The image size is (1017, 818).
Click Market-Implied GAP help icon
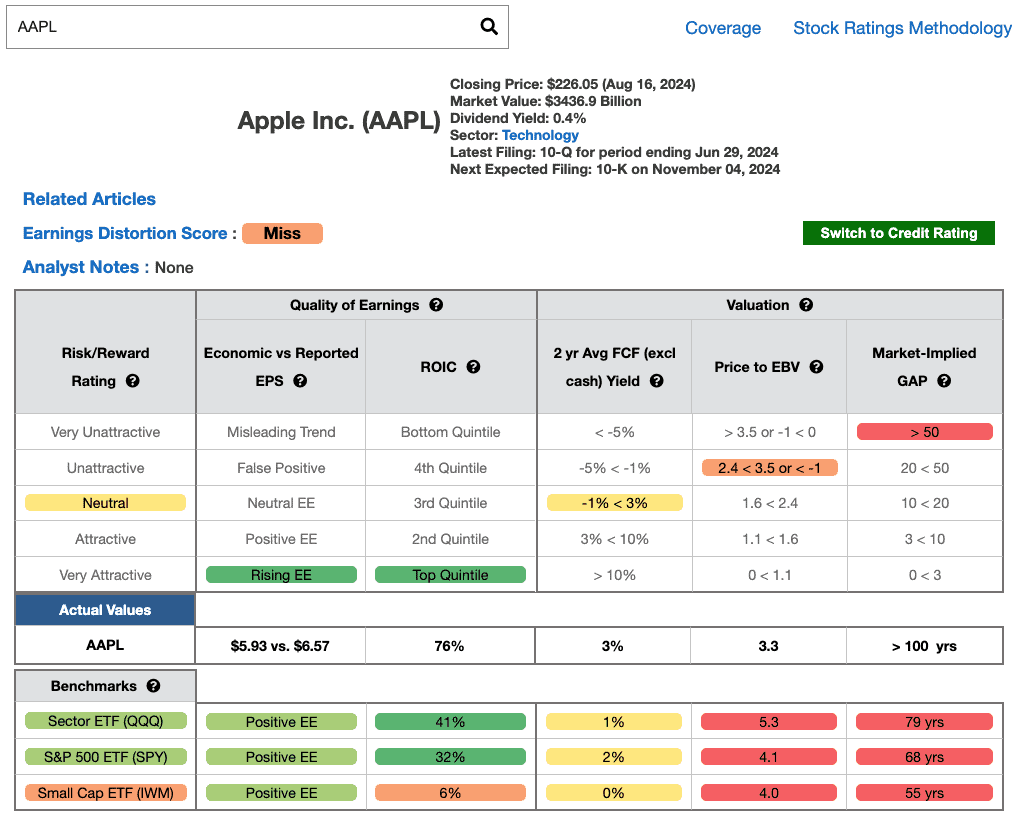tap(944, 381)
